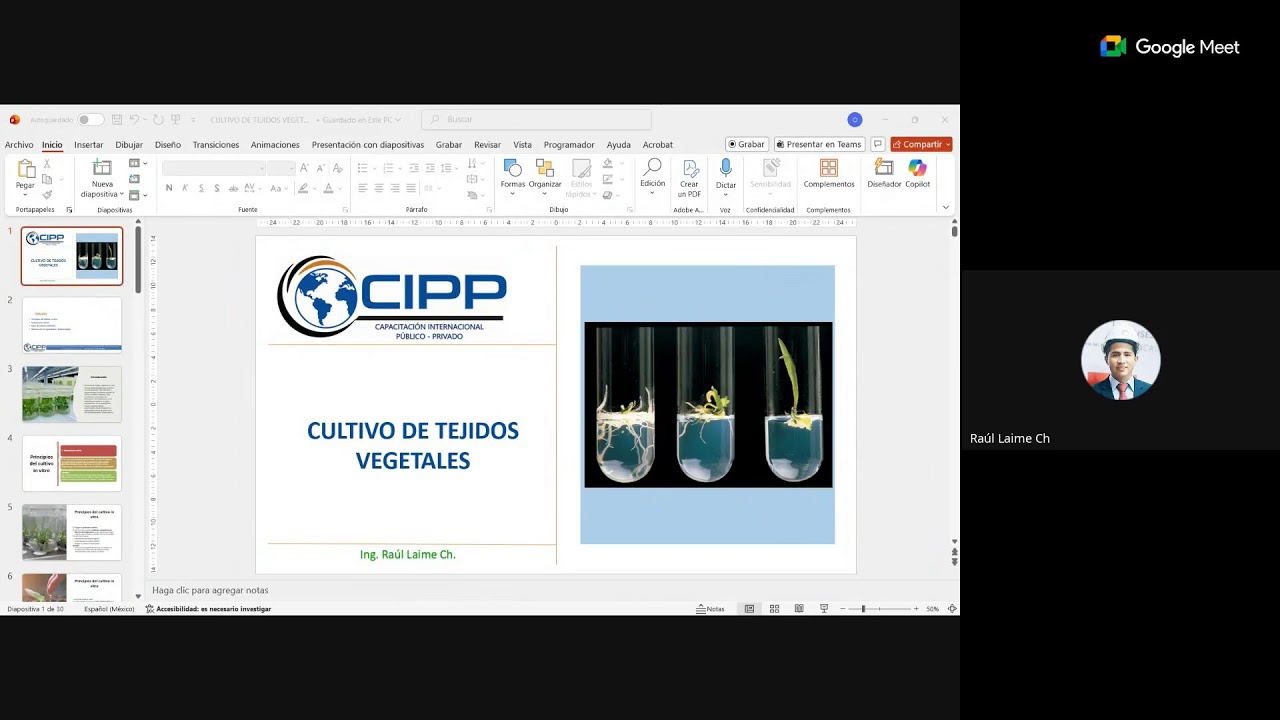Toggle underline S formatting
Image resolution: width=1280 pixels, height=720 pixels.
pyautogui.click(x=201, y=188)
